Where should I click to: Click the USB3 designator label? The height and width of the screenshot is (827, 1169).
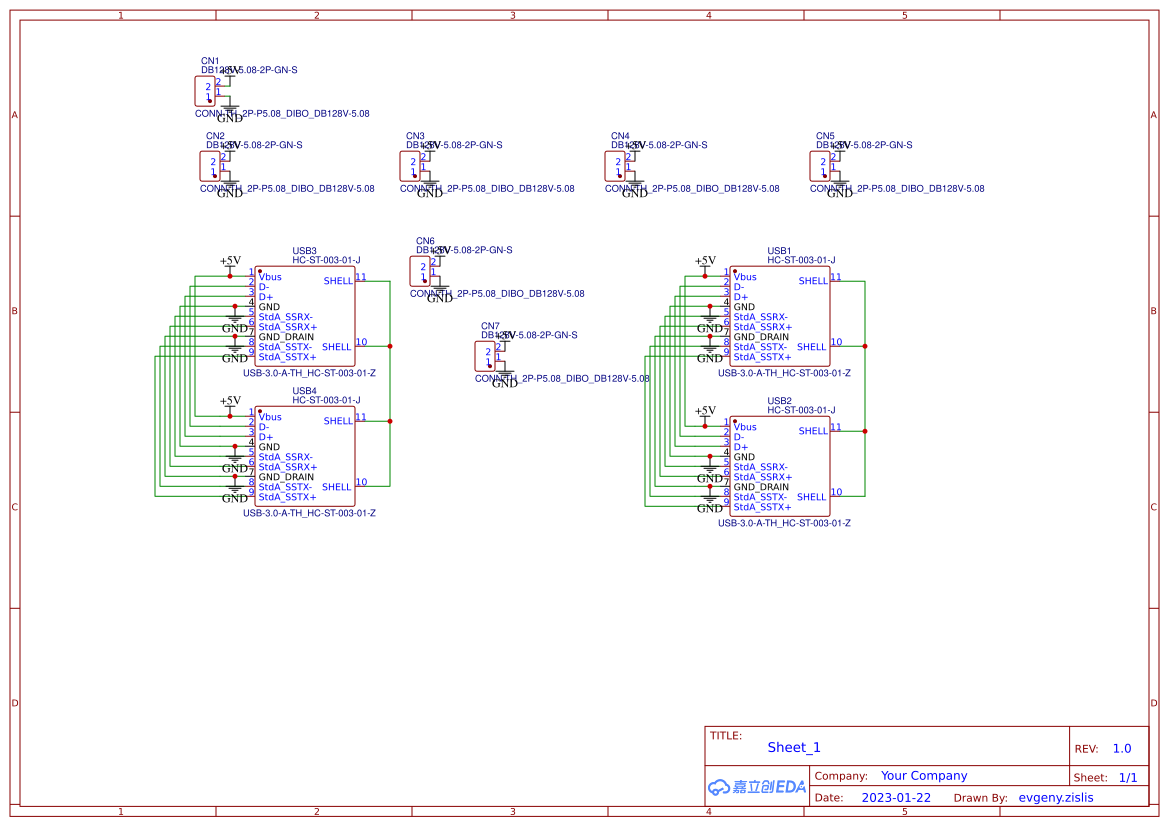tap(304, 251)
